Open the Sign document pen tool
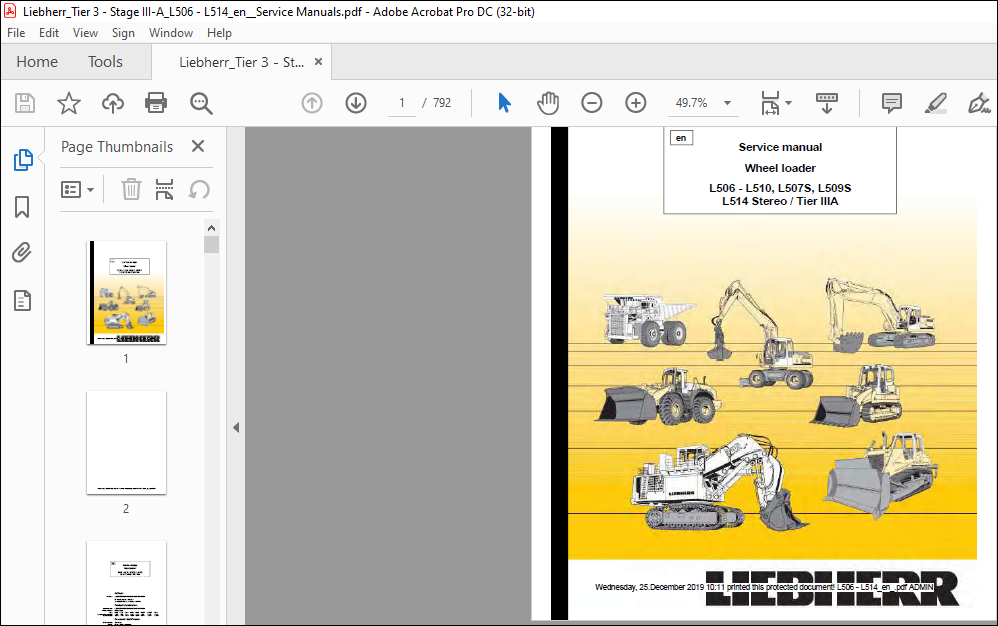 click(x=979, y=103)
